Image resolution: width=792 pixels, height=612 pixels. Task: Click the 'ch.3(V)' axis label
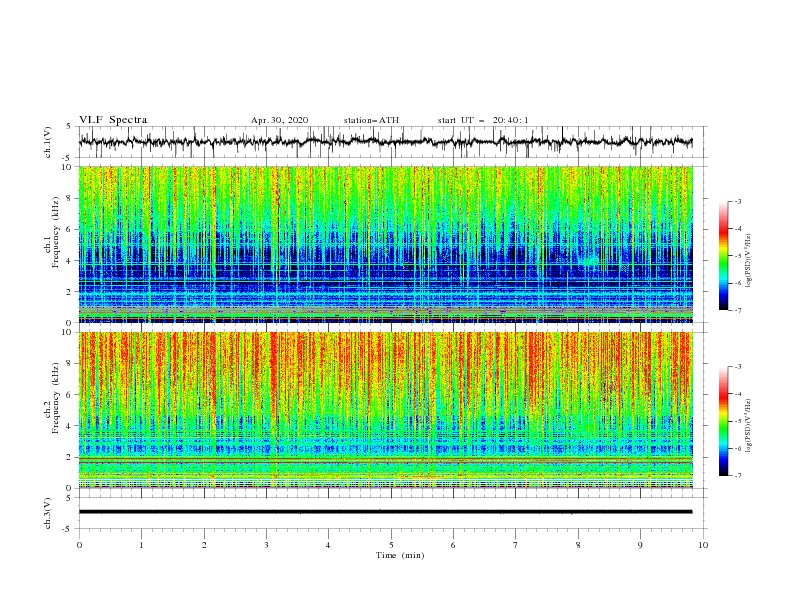pyautogui.click(x=48, y=513)
